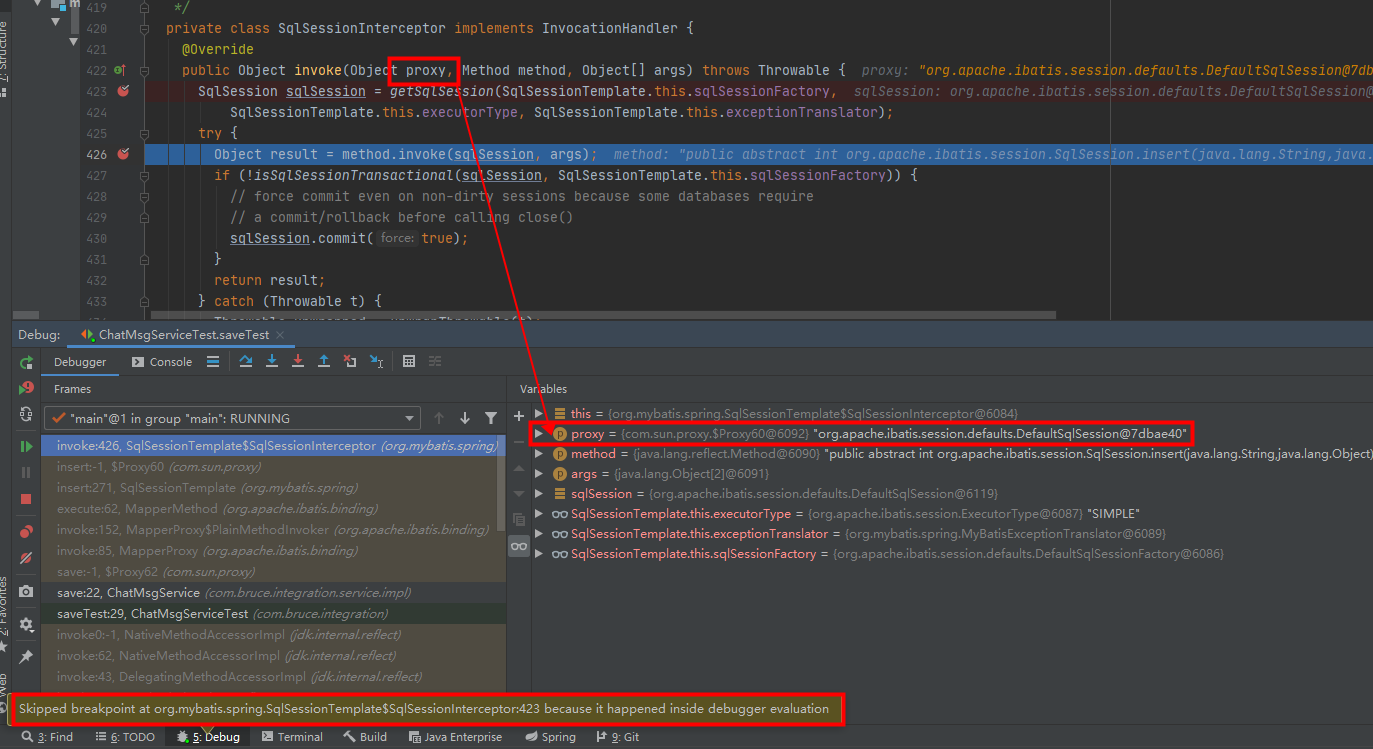Screen dimensions: 1373x749
Task: Toggle breakpoint on line 426
Action: [x=123, y=154]
